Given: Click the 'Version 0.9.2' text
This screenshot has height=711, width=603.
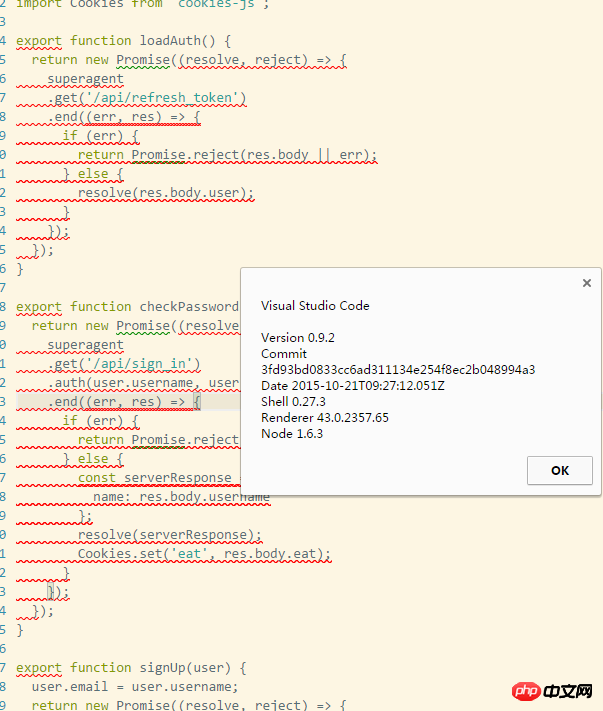Looking at the screenshot, I should pos(297,338).
